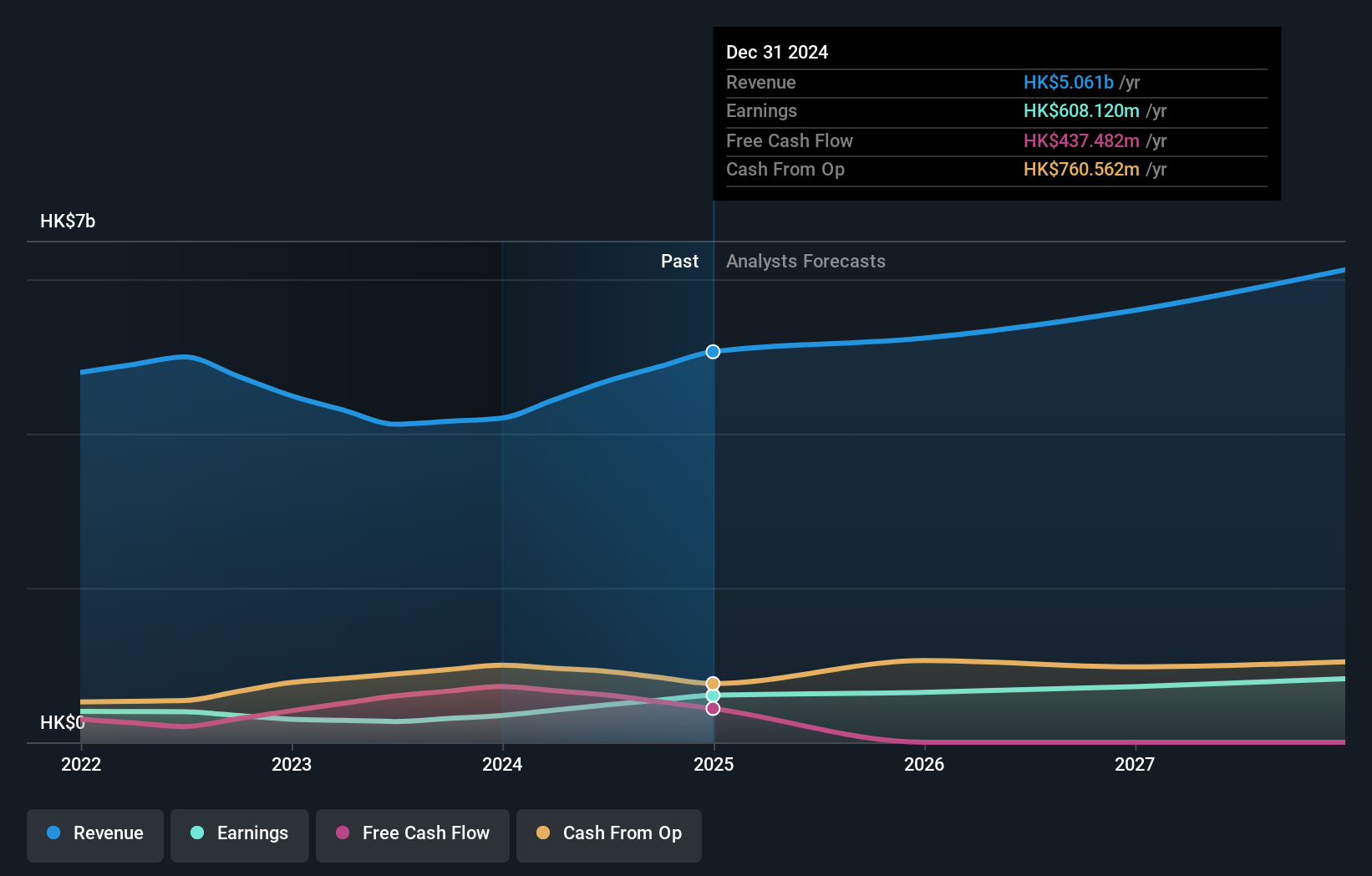
Task: Click the Free Cash Flow label in tooltip
Action: pos(790,140)
